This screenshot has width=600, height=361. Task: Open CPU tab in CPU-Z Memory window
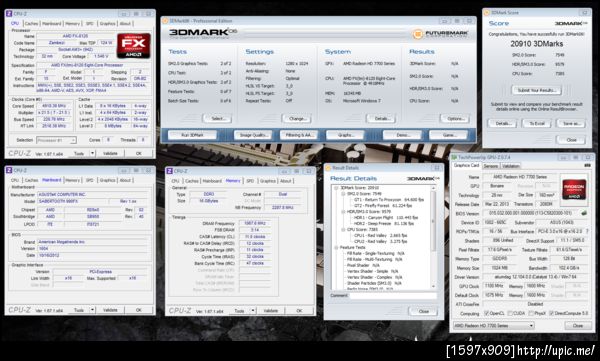pyautogui.click(x=175, y=181)
